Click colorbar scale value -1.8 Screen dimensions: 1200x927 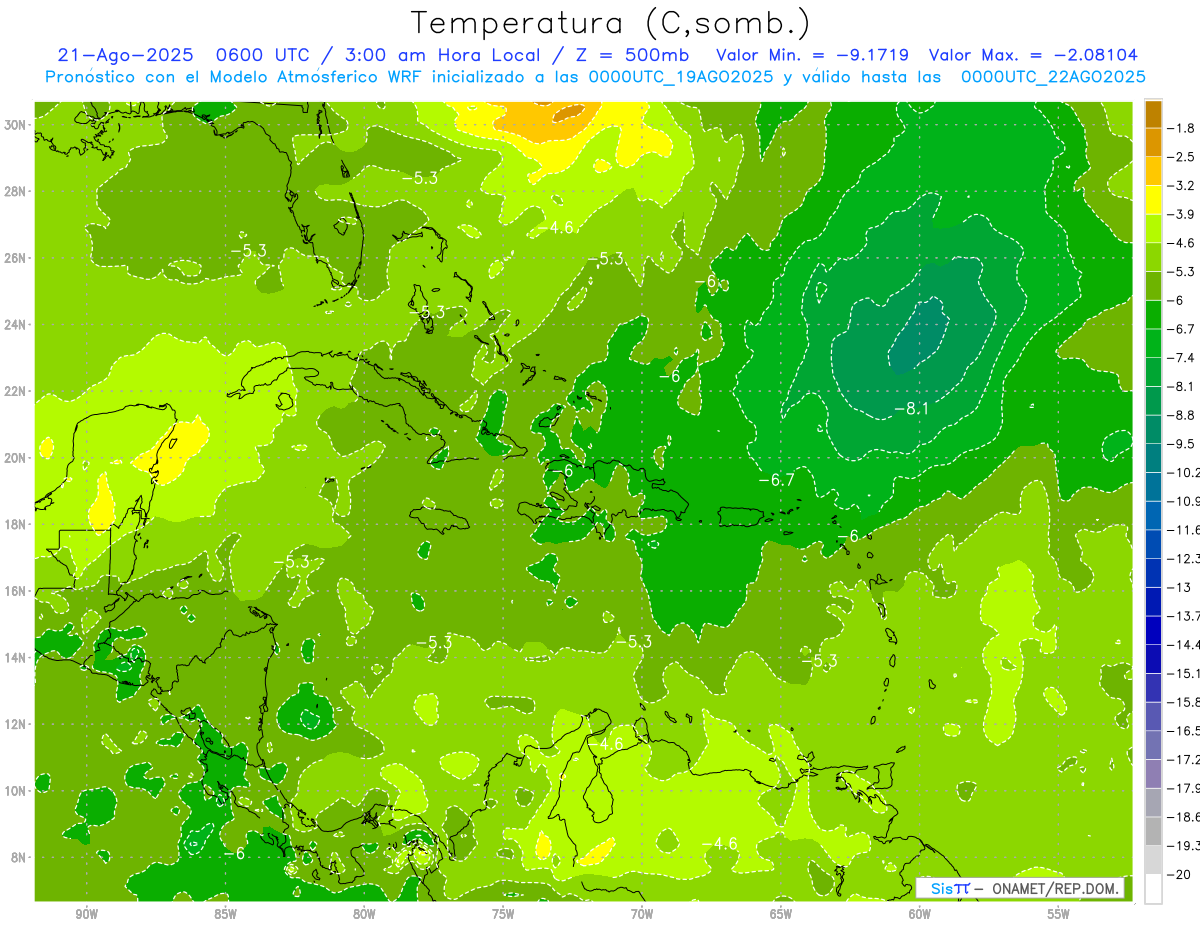pos(1183,128)
